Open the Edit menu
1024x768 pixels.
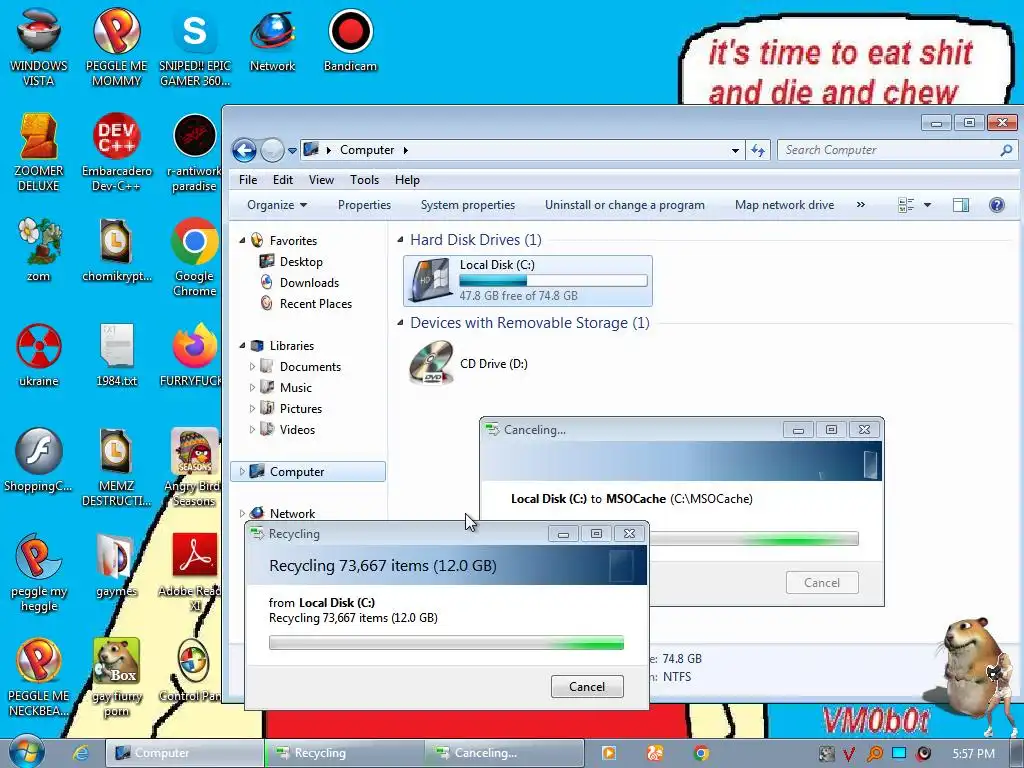click(x=283, y=180)
